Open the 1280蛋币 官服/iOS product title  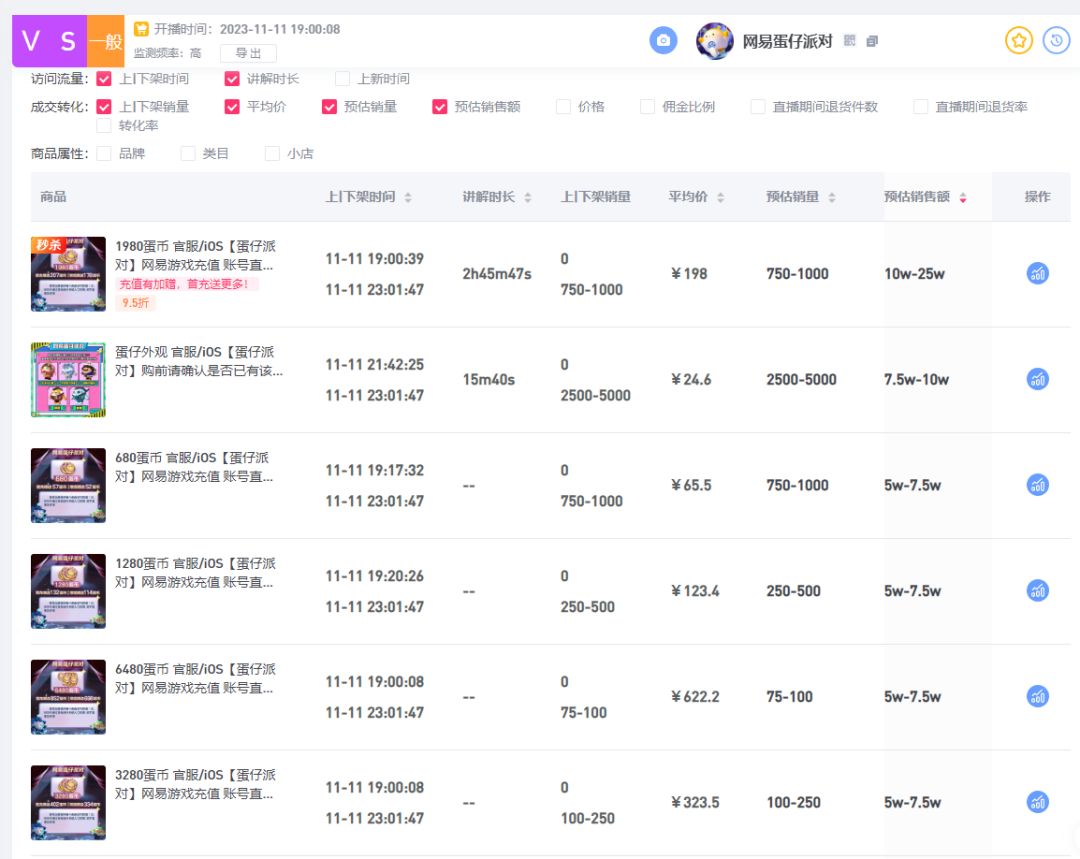click(x=196, y=573)
